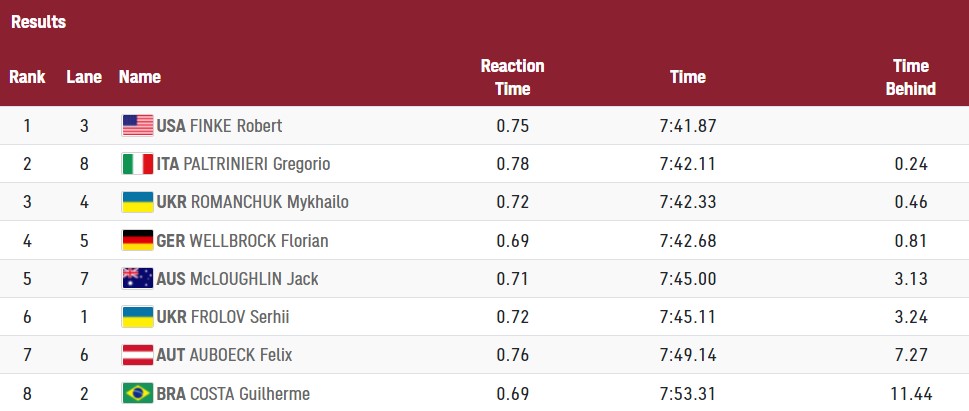Click WELLBROCK Florian's name
The height and width of the screenshot is (411, 969).
tap(259, 240)
